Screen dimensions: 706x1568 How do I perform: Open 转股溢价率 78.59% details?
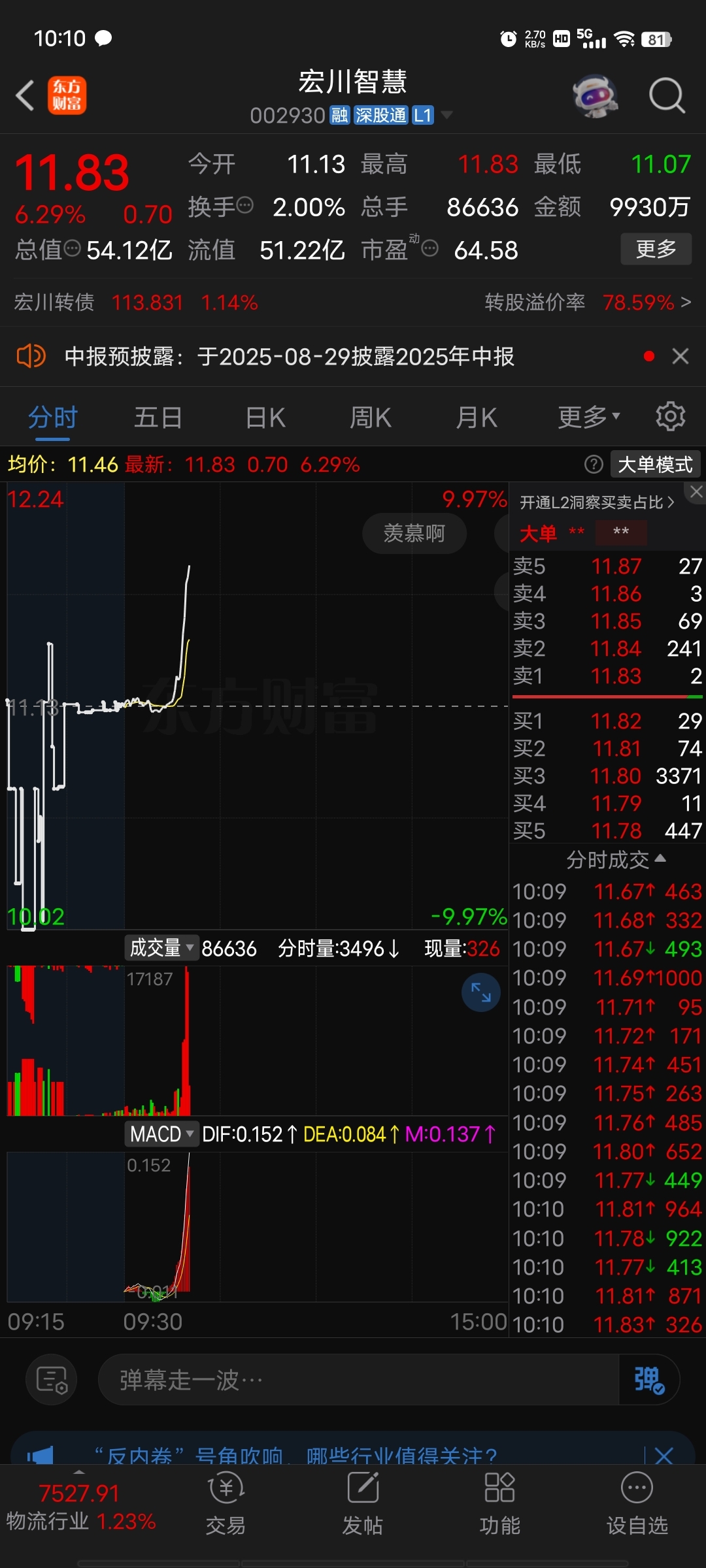588,302
